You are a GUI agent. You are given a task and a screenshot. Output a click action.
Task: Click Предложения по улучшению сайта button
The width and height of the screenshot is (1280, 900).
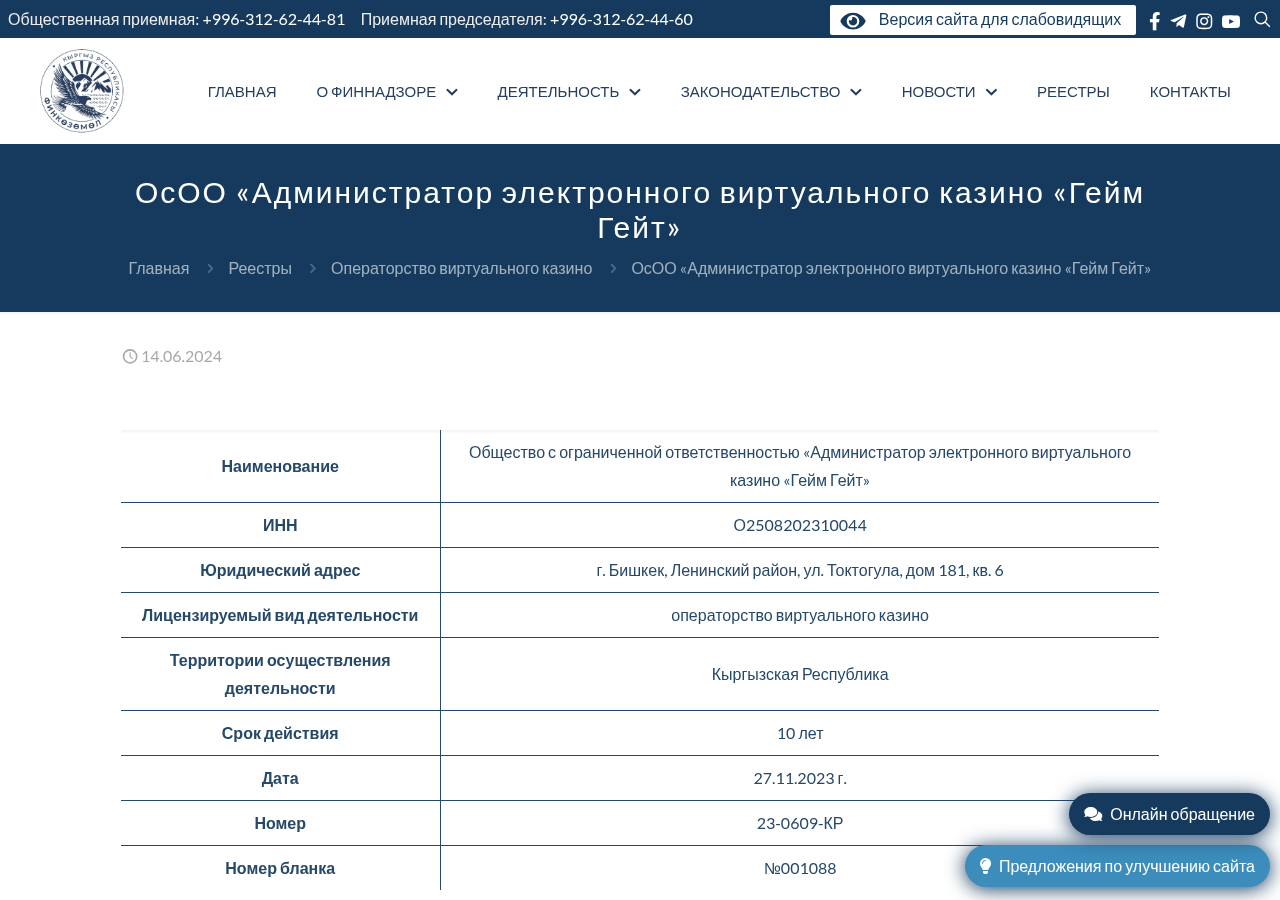[1117, 866]
